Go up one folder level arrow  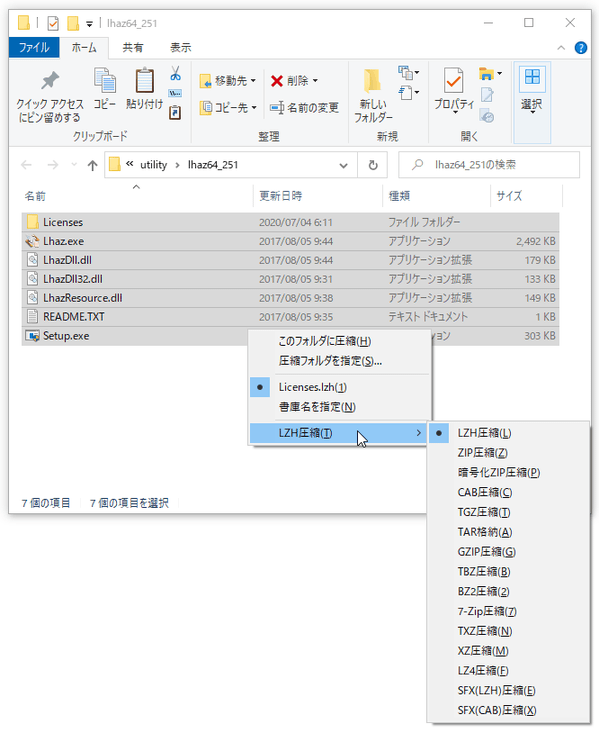tap(92, 165)
